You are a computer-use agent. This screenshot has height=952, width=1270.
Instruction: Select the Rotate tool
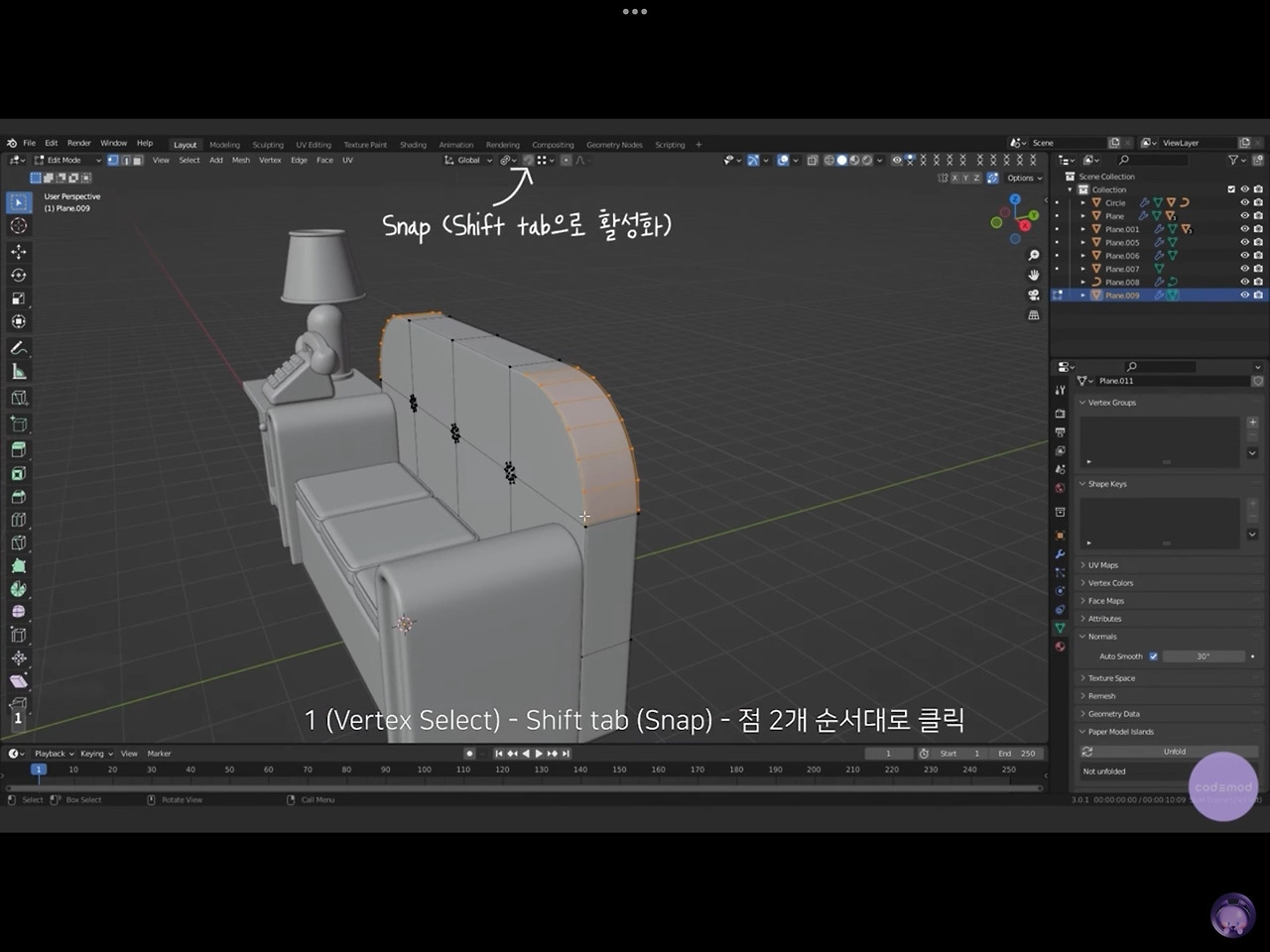19,275
